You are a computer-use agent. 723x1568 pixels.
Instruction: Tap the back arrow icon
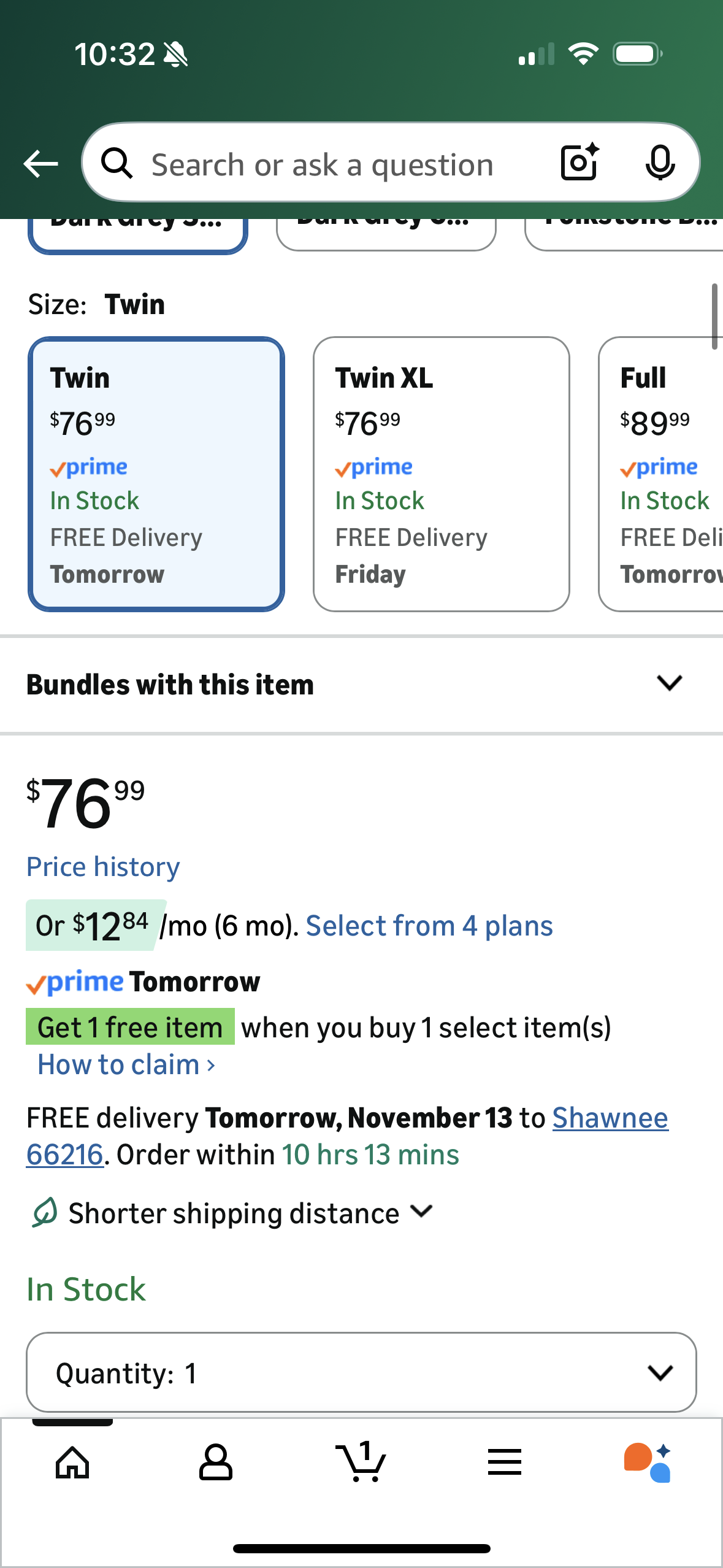click(40, 164)
